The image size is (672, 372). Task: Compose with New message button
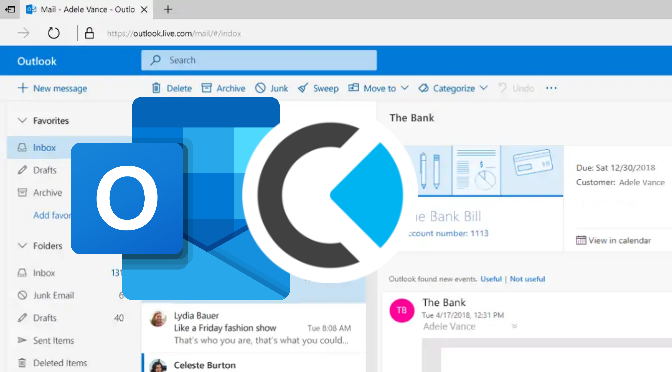pyautogui.click(x=52, y=88)
